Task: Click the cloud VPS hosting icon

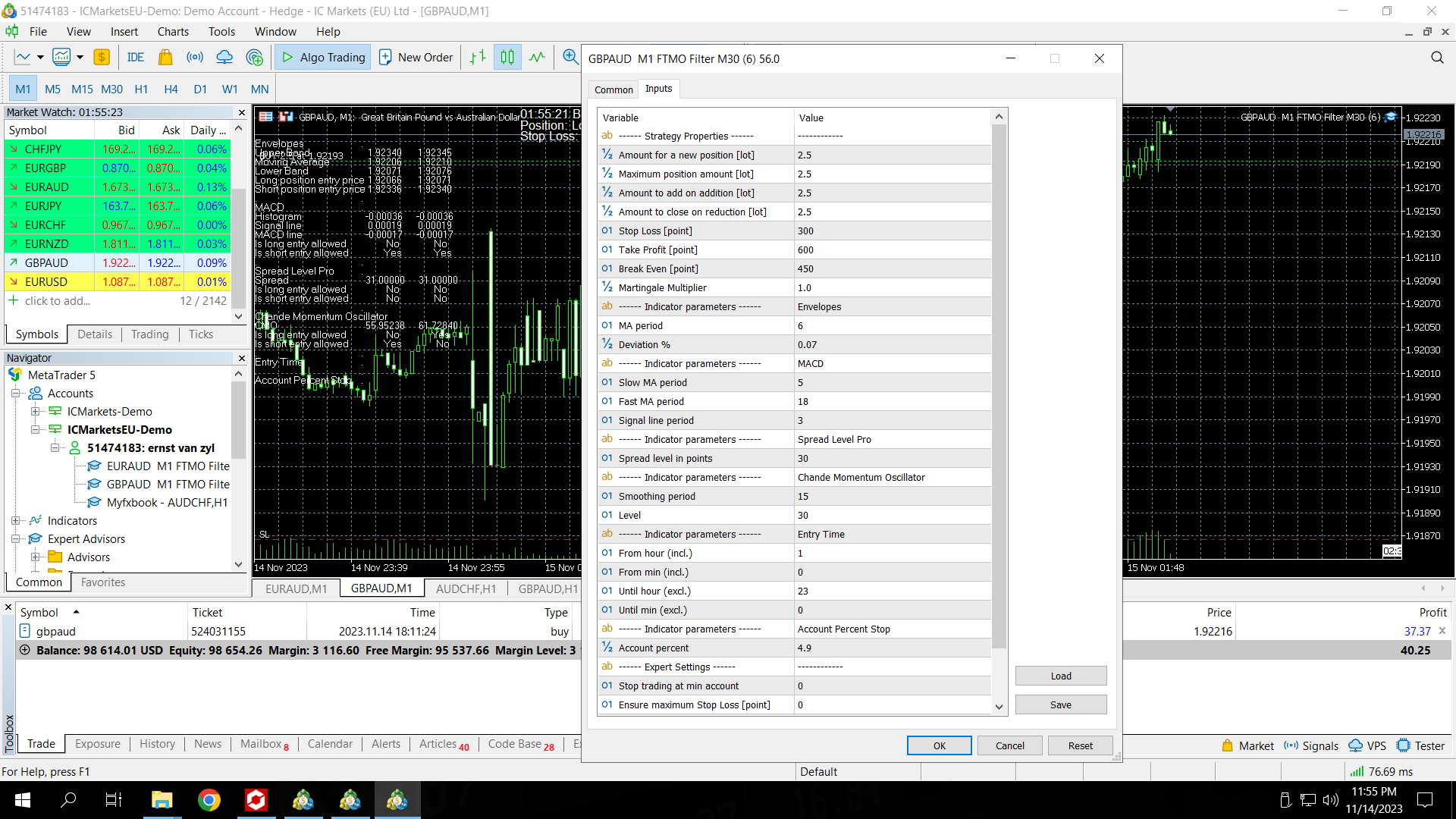Action: pos(224,57)
